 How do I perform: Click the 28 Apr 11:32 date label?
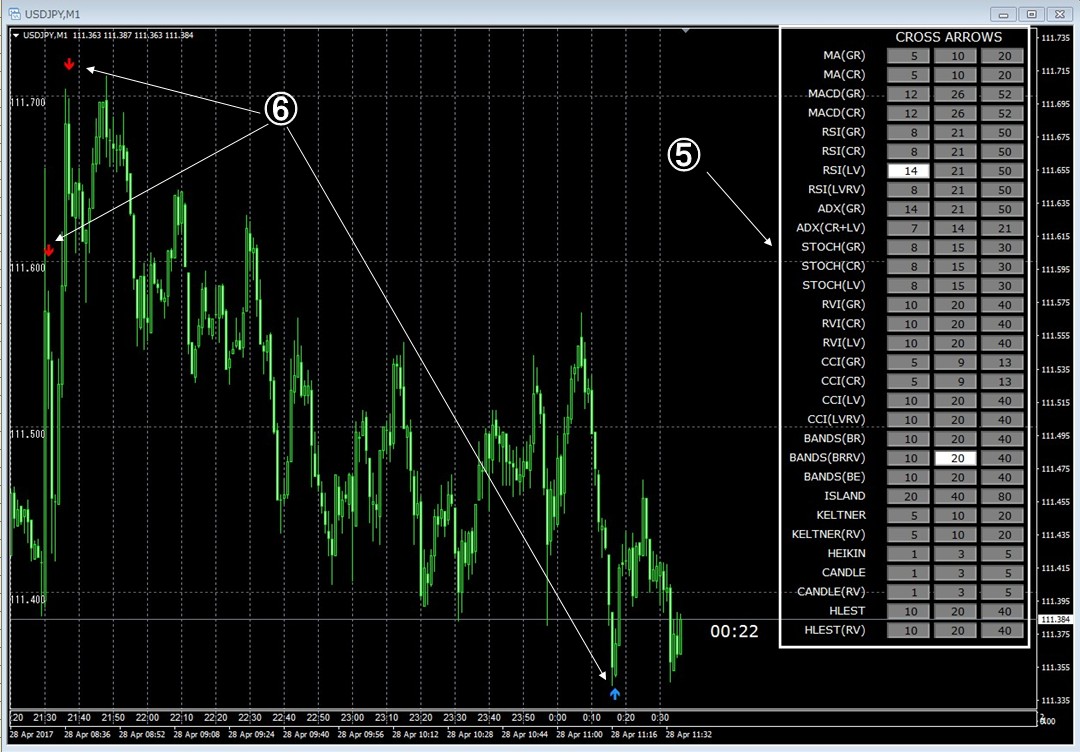(689, 735)
